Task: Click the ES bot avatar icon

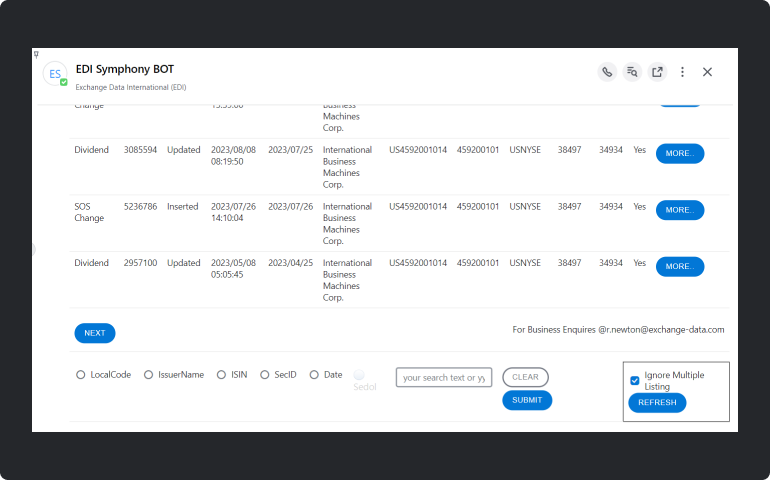Action: pyautogui.click(x=55, y=74)
